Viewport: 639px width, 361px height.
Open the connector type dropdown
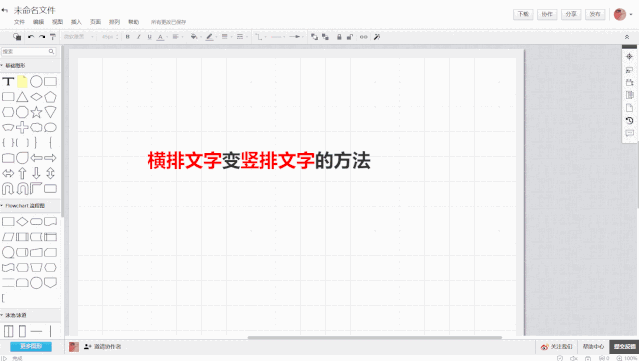pos(260,37)
